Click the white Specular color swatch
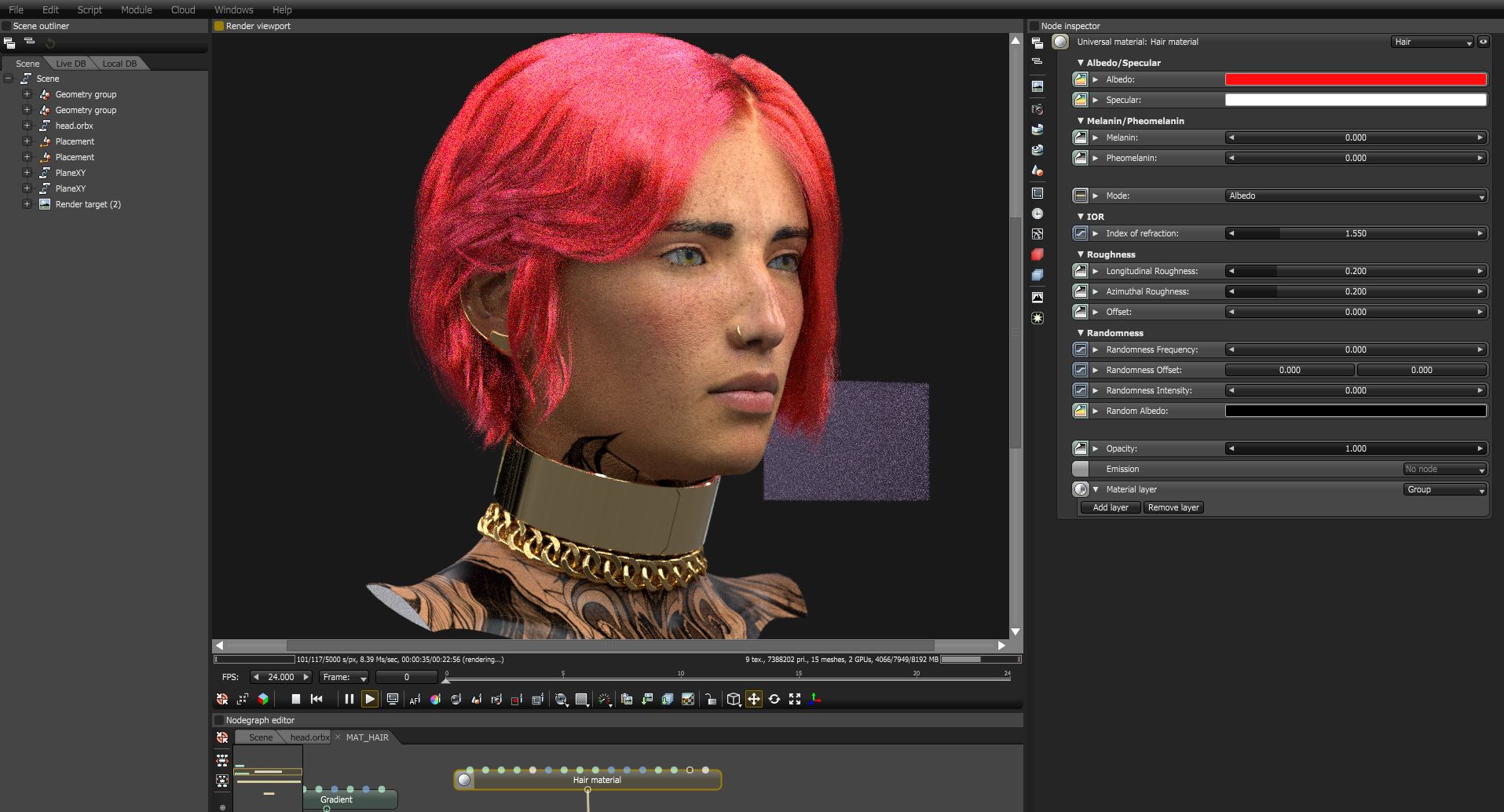The height and width of the screenshot is (812, 1504). point(1356,100)
